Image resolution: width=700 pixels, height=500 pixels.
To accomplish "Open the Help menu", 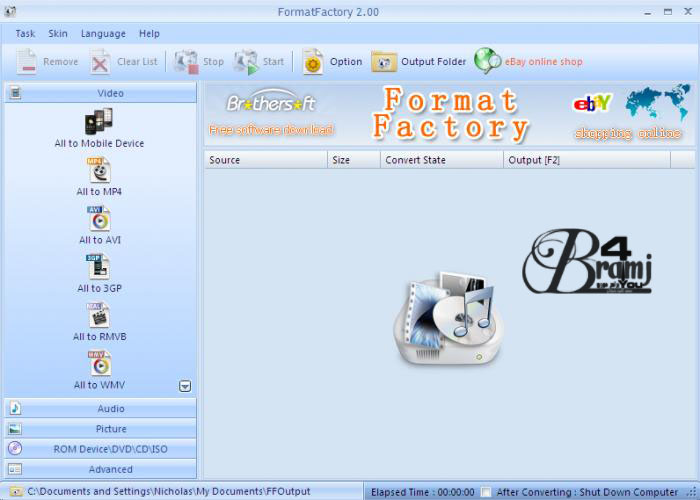I will click(x=149, y=33).
